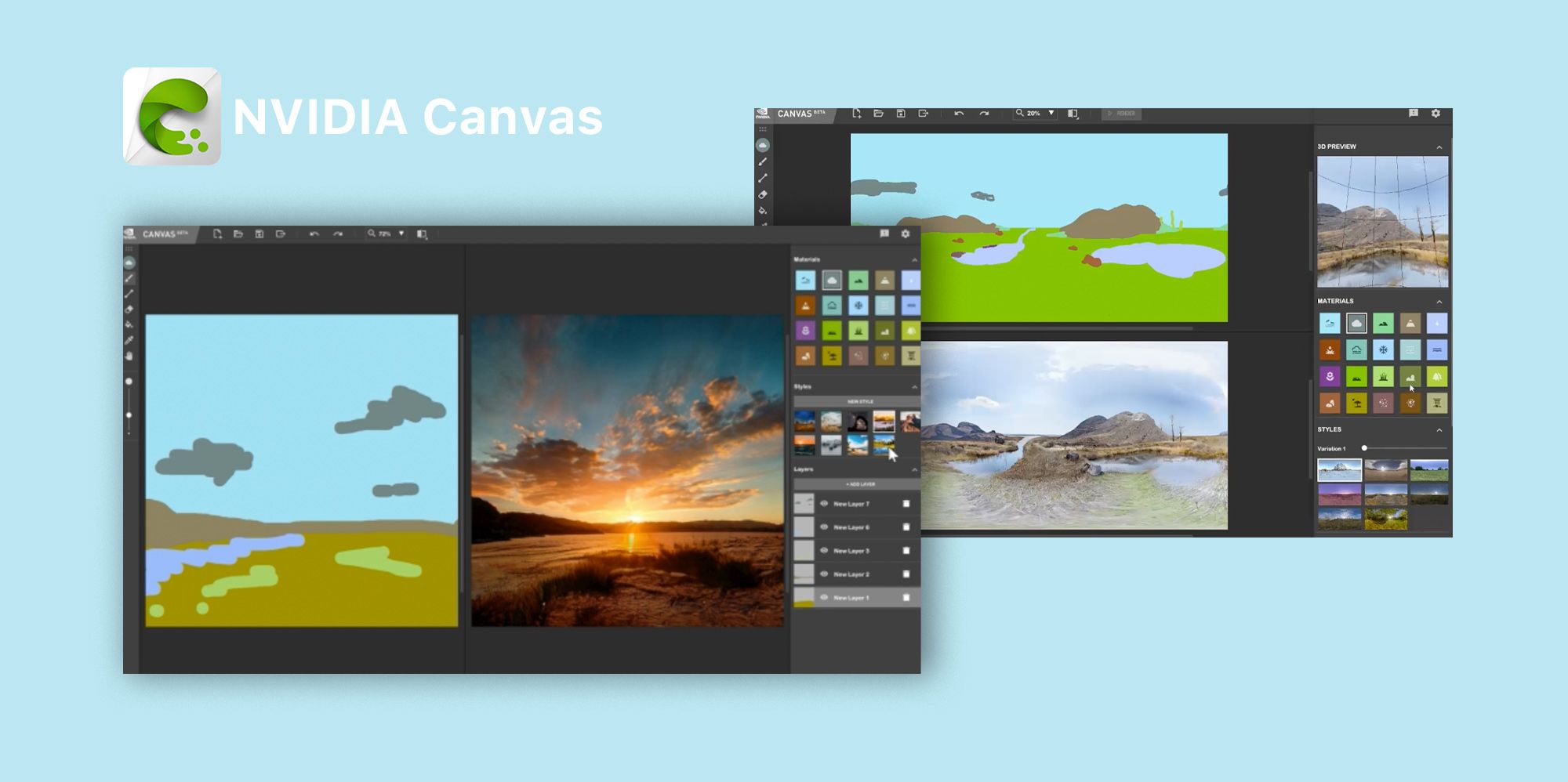Hide New Layer 7 with its eye icon
The image size is (1568, 782).
(x=824, y=504)
